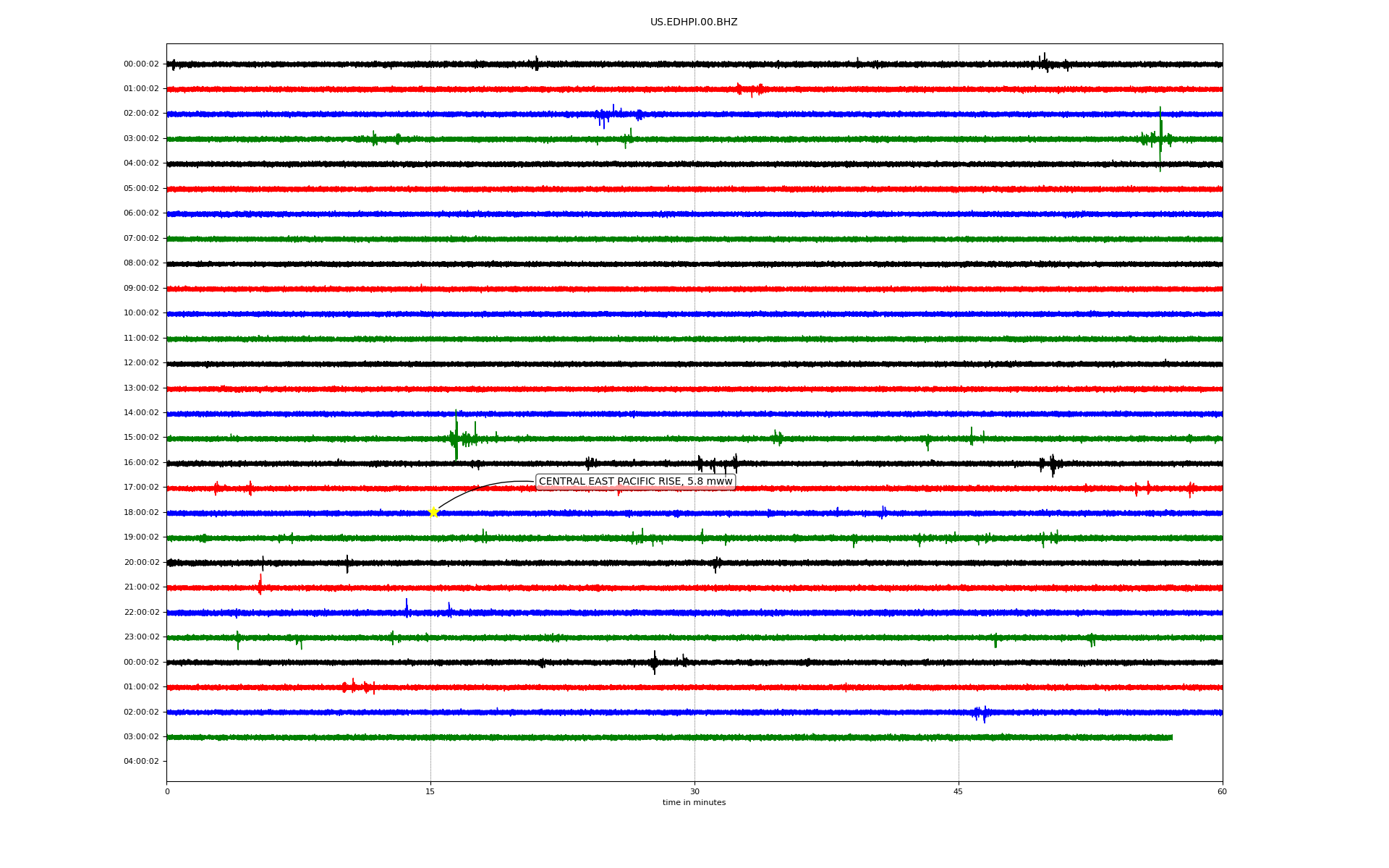Screen dimensions: 1389x868
Task: Click the 14:00:02 time label
Action: click(x=141, y=413)
